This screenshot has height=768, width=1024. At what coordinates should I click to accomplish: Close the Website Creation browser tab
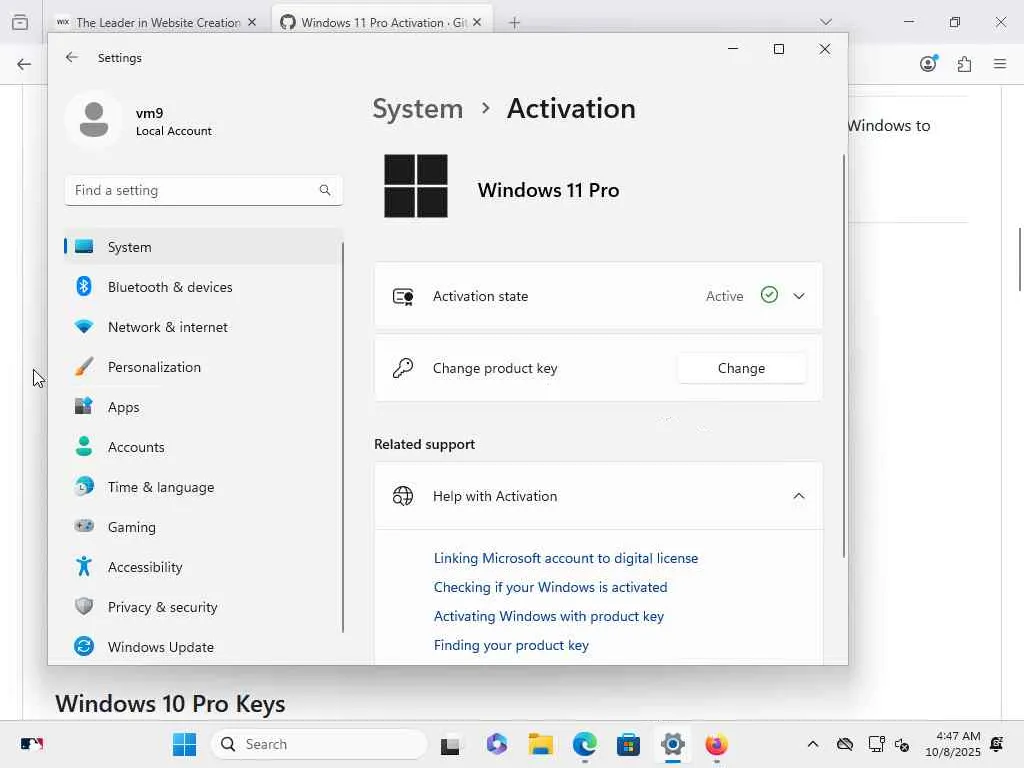(252, 22)
